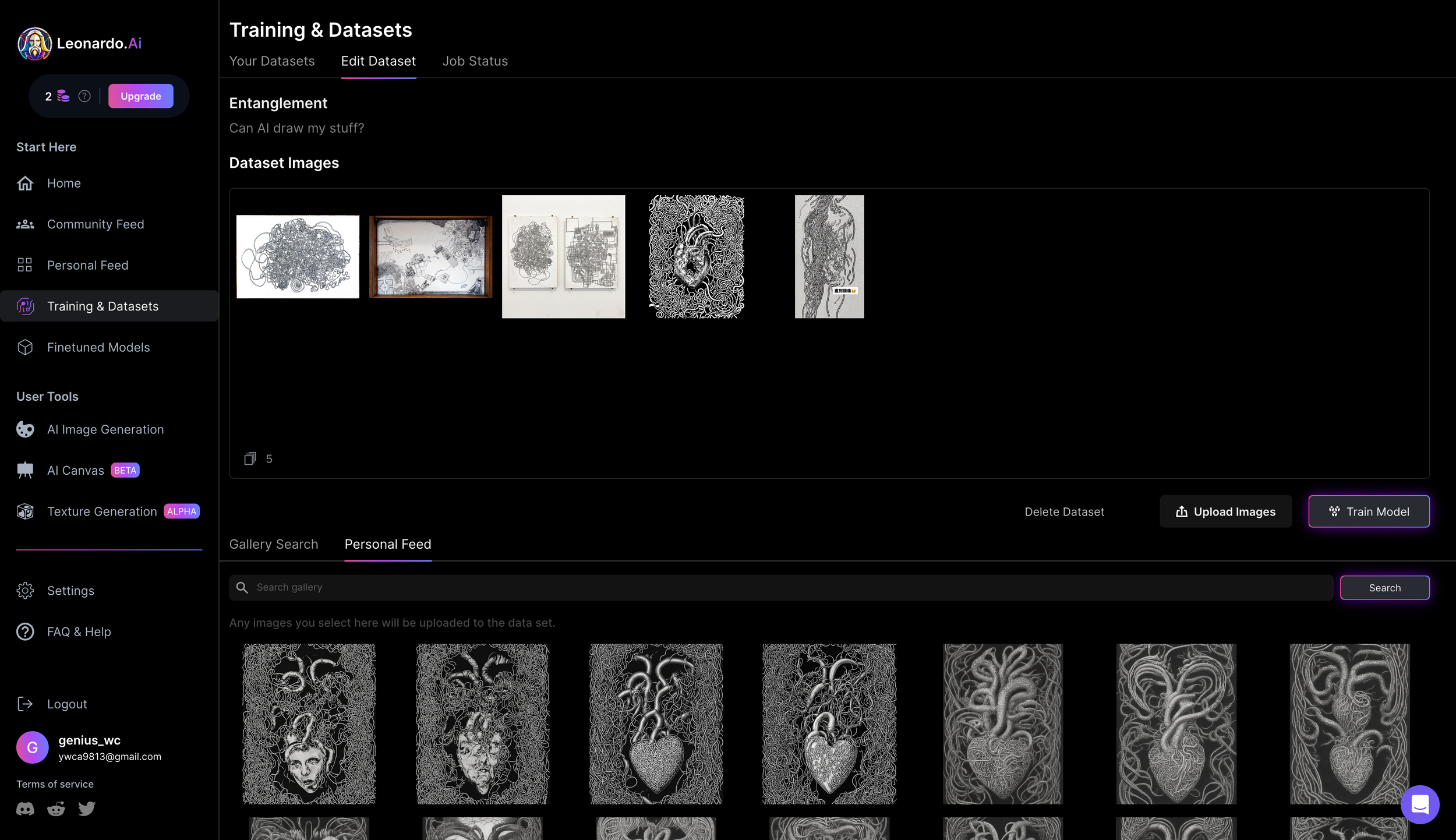Screen dimensions: 1456x840
Task: Select the black heart dataset thumbnail
Action: tap(697, 257)
